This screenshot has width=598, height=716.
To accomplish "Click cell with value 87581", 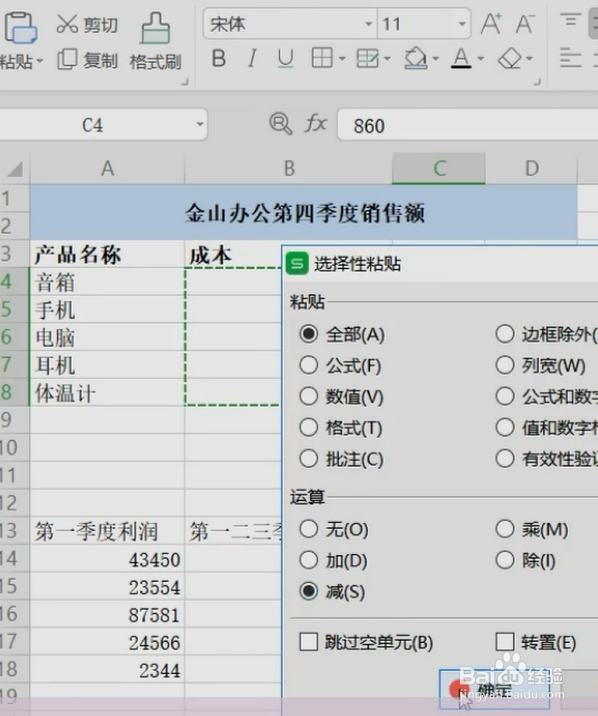I will pos(107,615).
